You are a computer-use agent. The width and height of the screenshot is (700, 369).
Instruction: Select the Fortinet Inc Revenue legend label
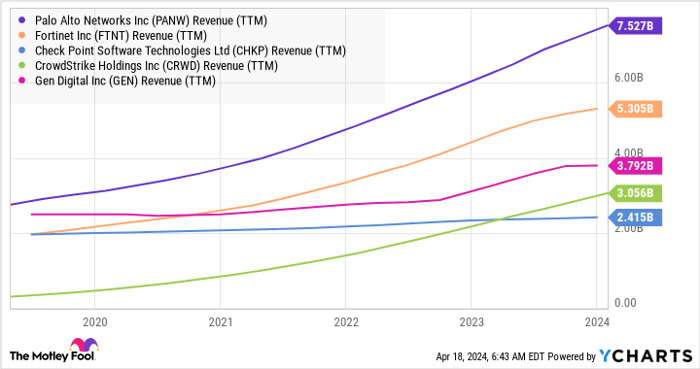[x=121, y=36]
